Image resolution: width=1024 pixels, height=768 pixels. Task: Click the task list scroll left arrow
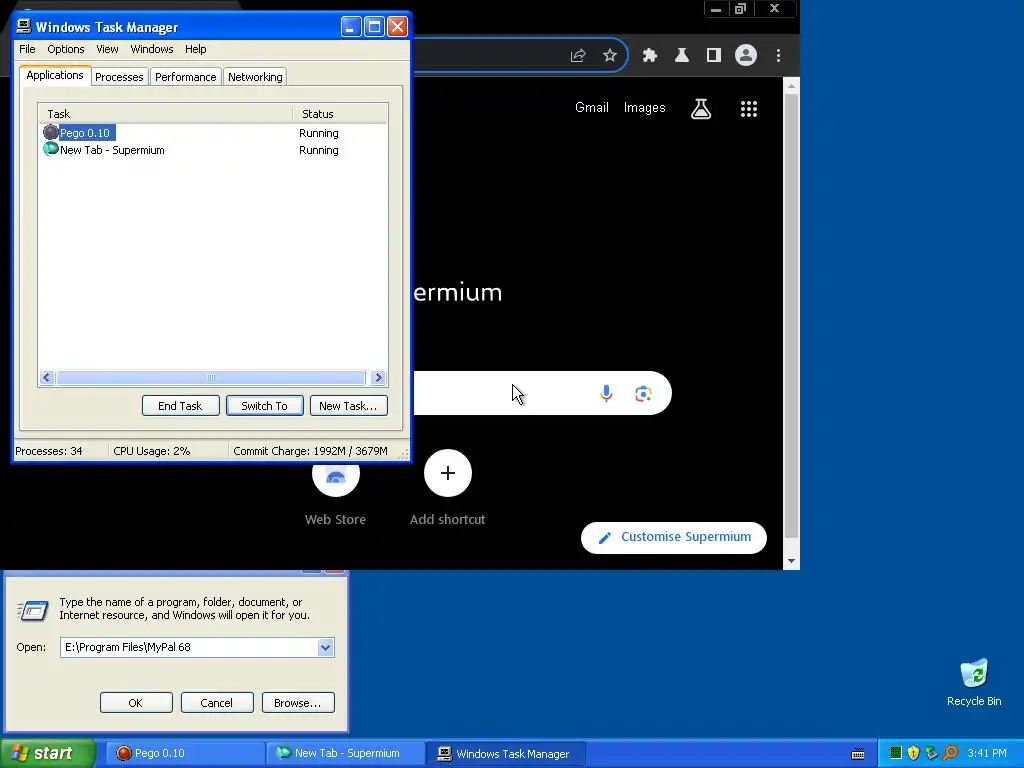[46, 377]
